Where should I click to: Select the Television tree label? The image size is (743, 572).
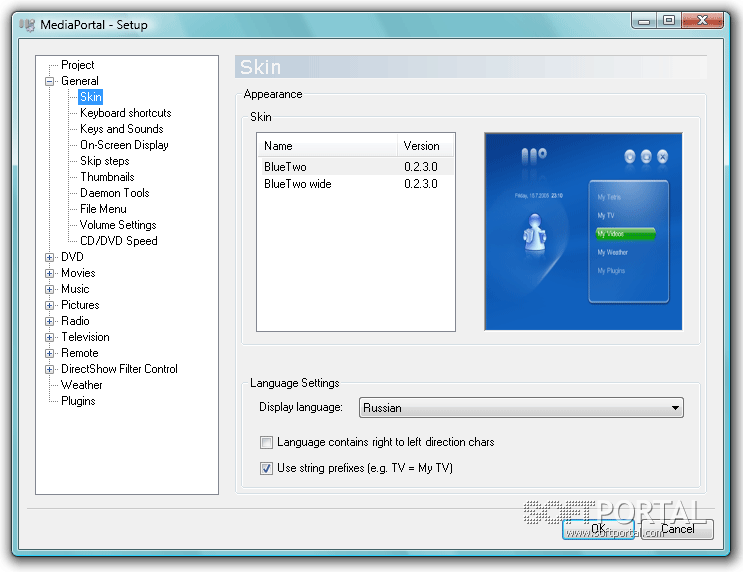pyautogui.click(x=85, y=337)
